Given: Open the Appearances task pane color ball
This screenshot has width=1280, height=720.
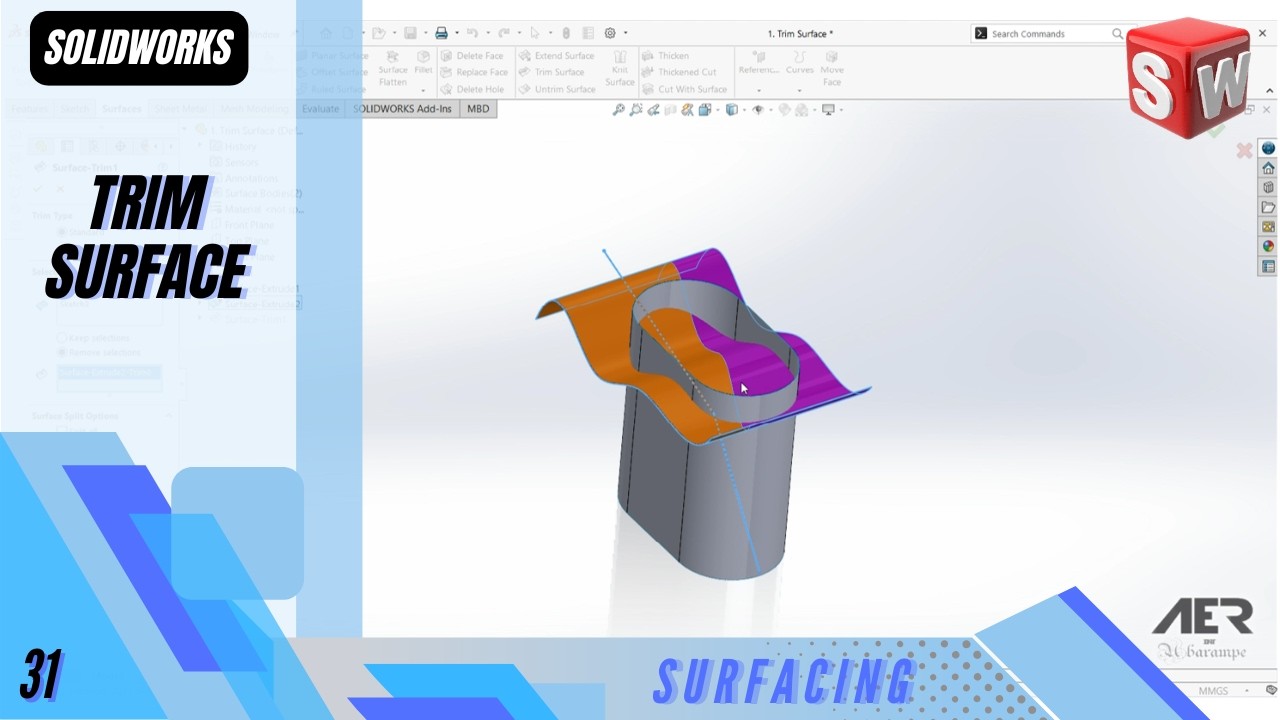Looking at the screenshot, I should (1268, 247).
